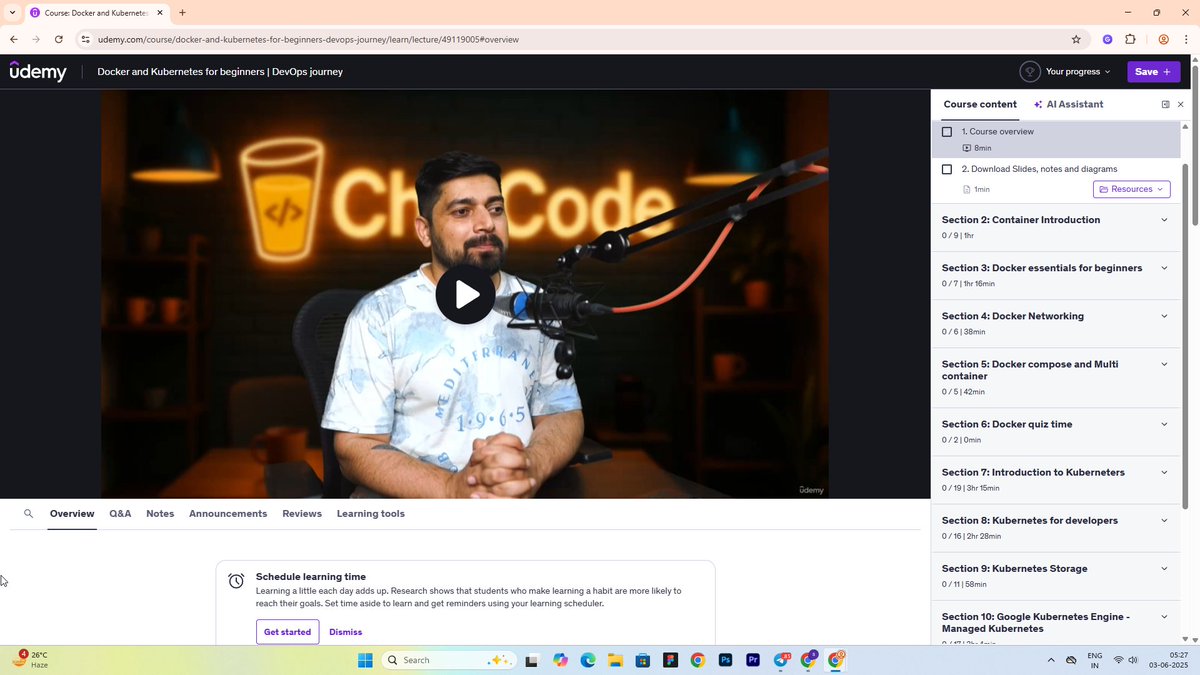
Task: Expand Section 4: Docker Networking
Action: tap(1056, 323)
